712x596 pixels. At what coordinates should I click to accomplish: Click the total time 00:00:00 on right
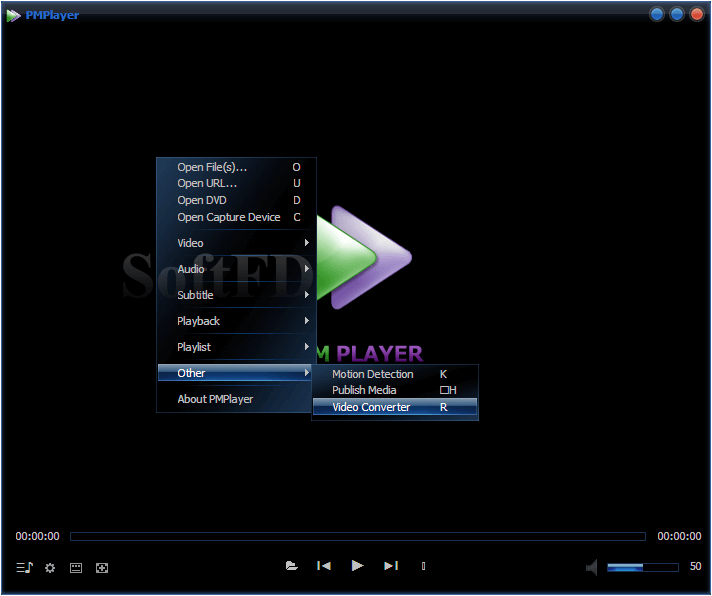(679, 536)
